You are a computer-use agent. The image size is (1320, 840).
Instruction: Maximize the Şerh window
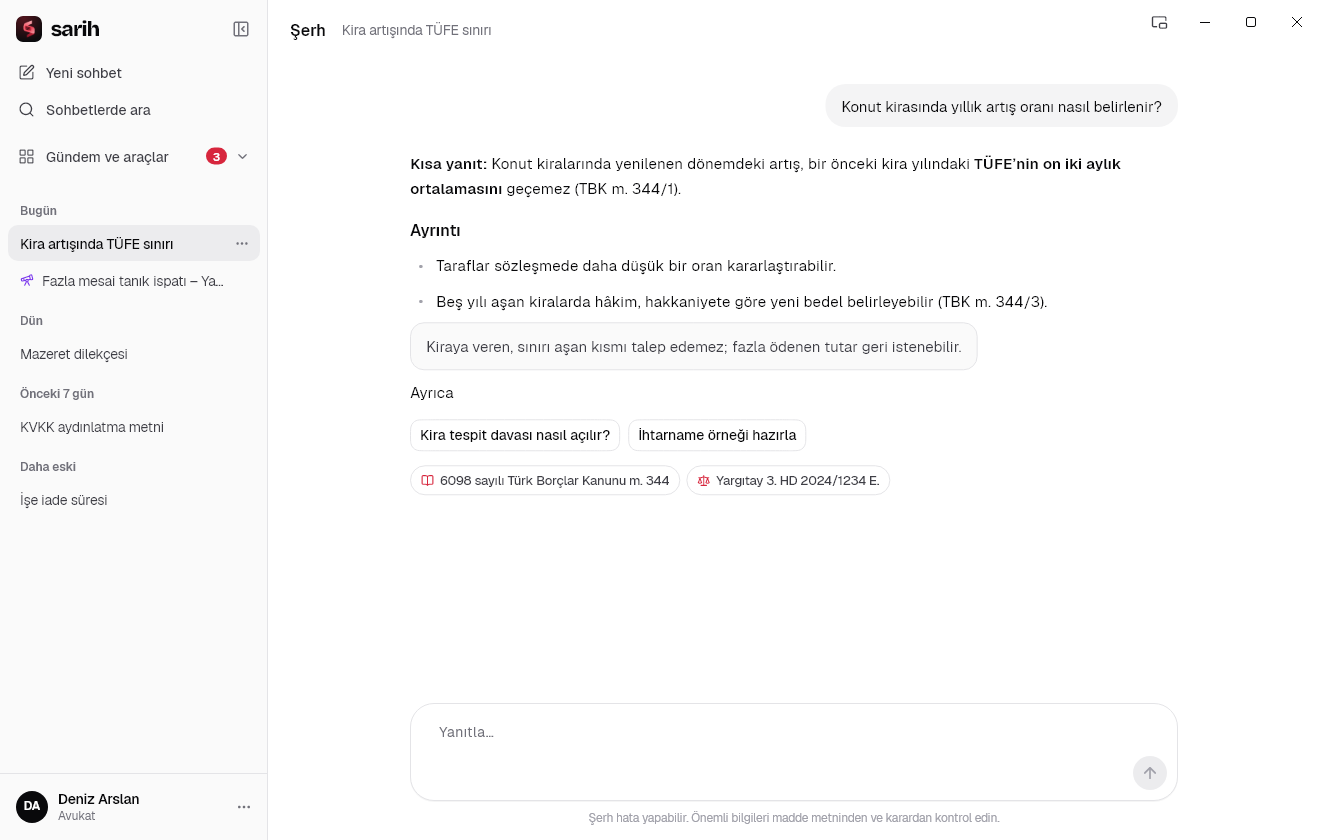click(x=1251, y=22)
